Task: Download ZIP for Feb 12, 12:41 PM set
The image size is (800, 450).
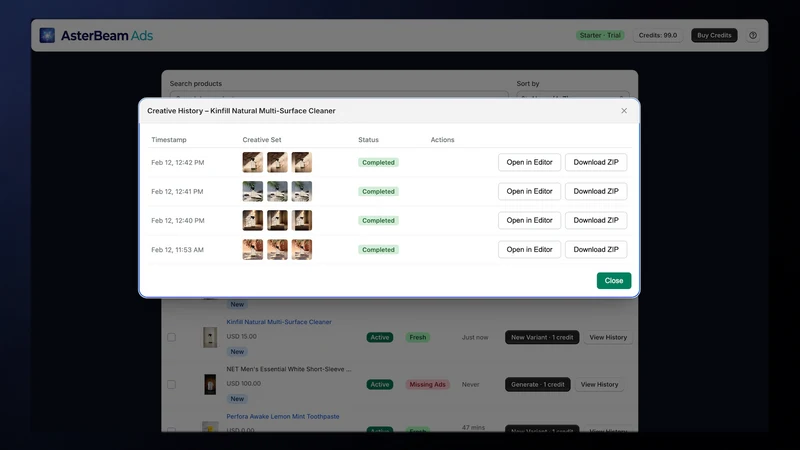Action: point(596,191)
